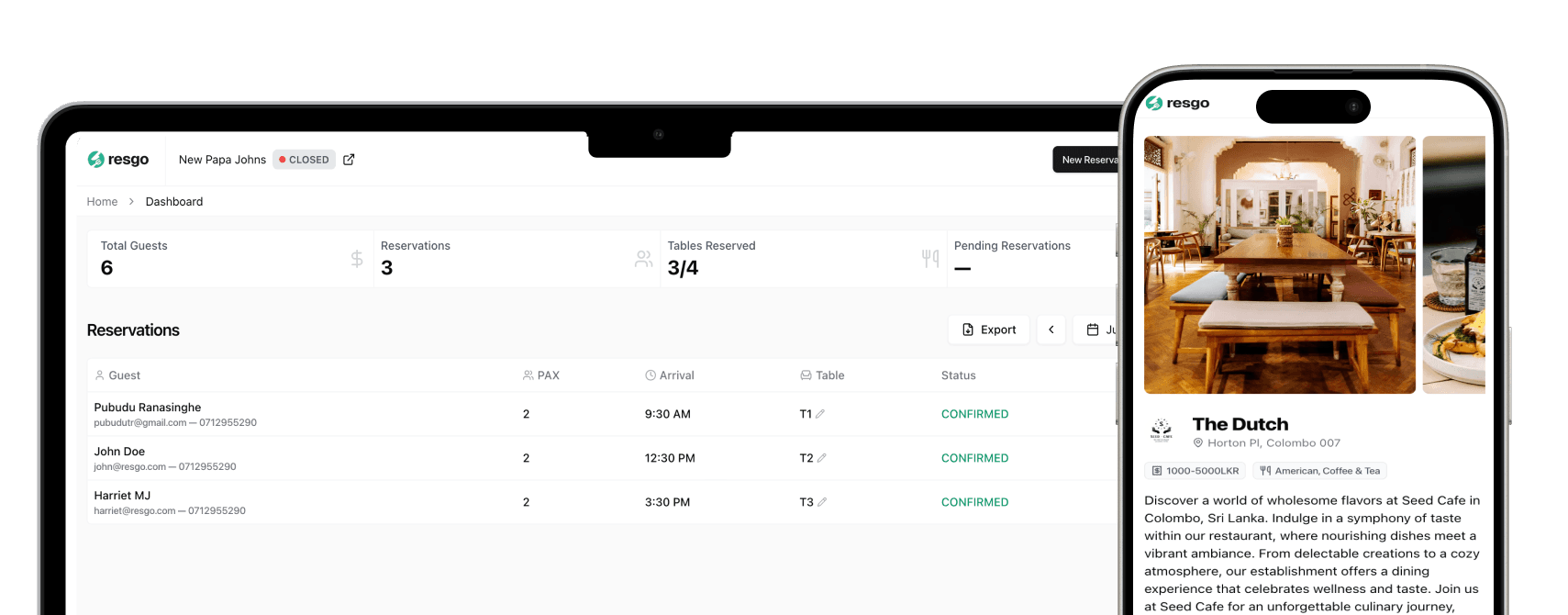This screenshot has width=1568, height=615.
Task: Click the 3:30 PM arrival time
Action: point(667,502)
